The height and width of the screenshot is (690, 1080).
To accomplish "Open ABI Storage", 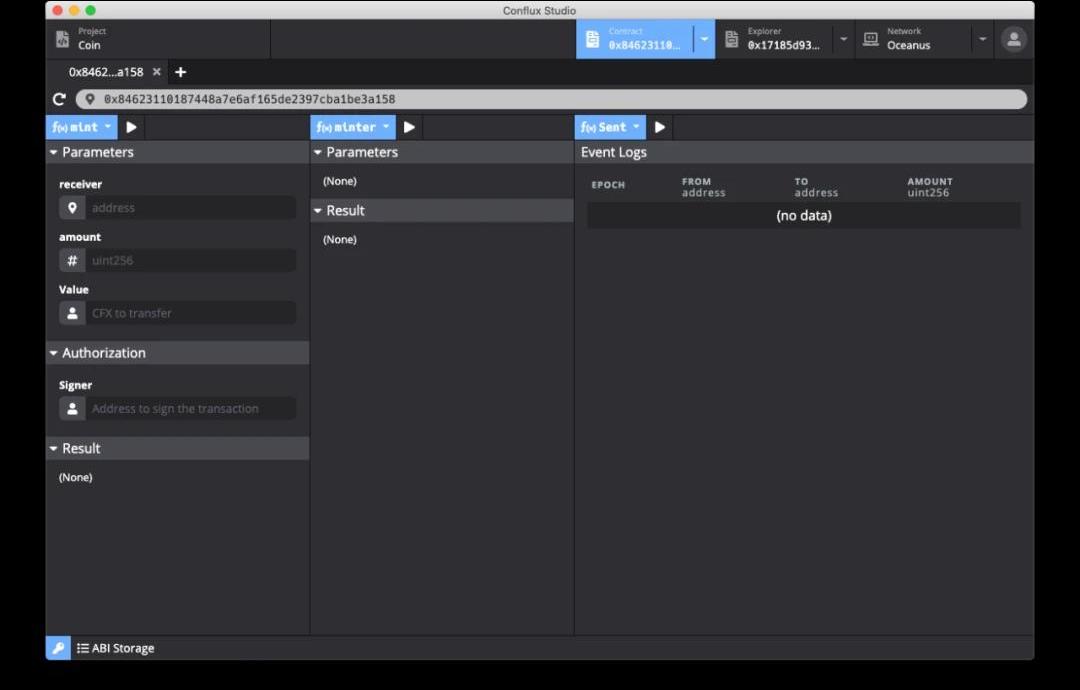I will [116, 648].
